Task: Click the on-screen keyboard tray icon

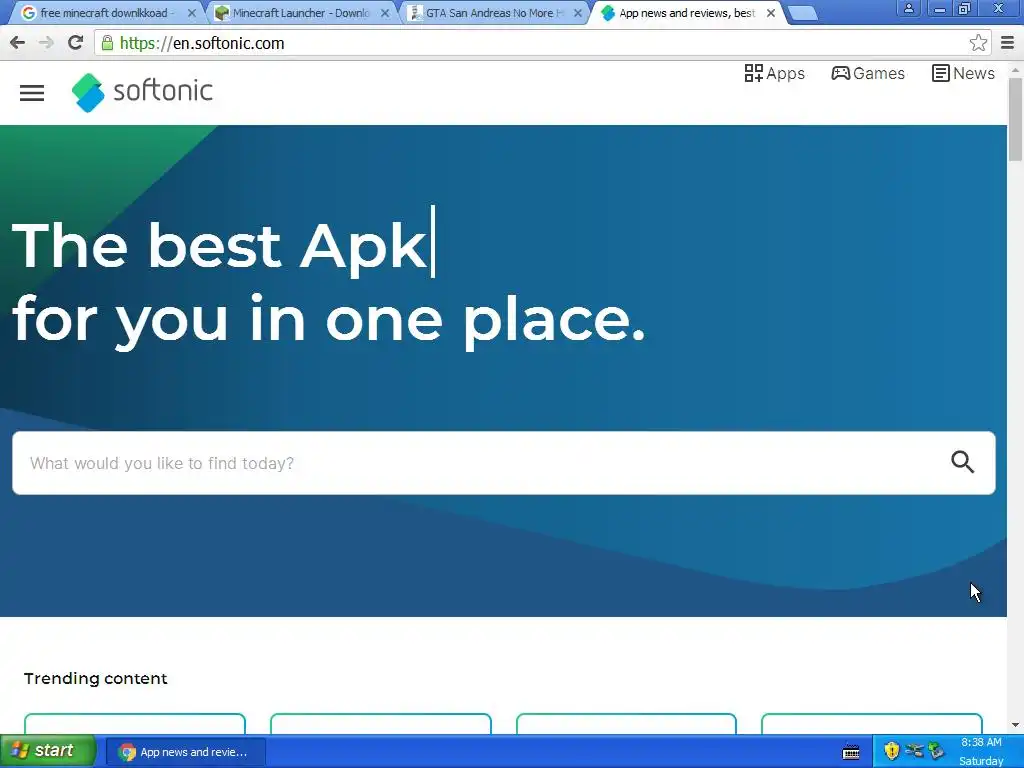Action: 851,752
